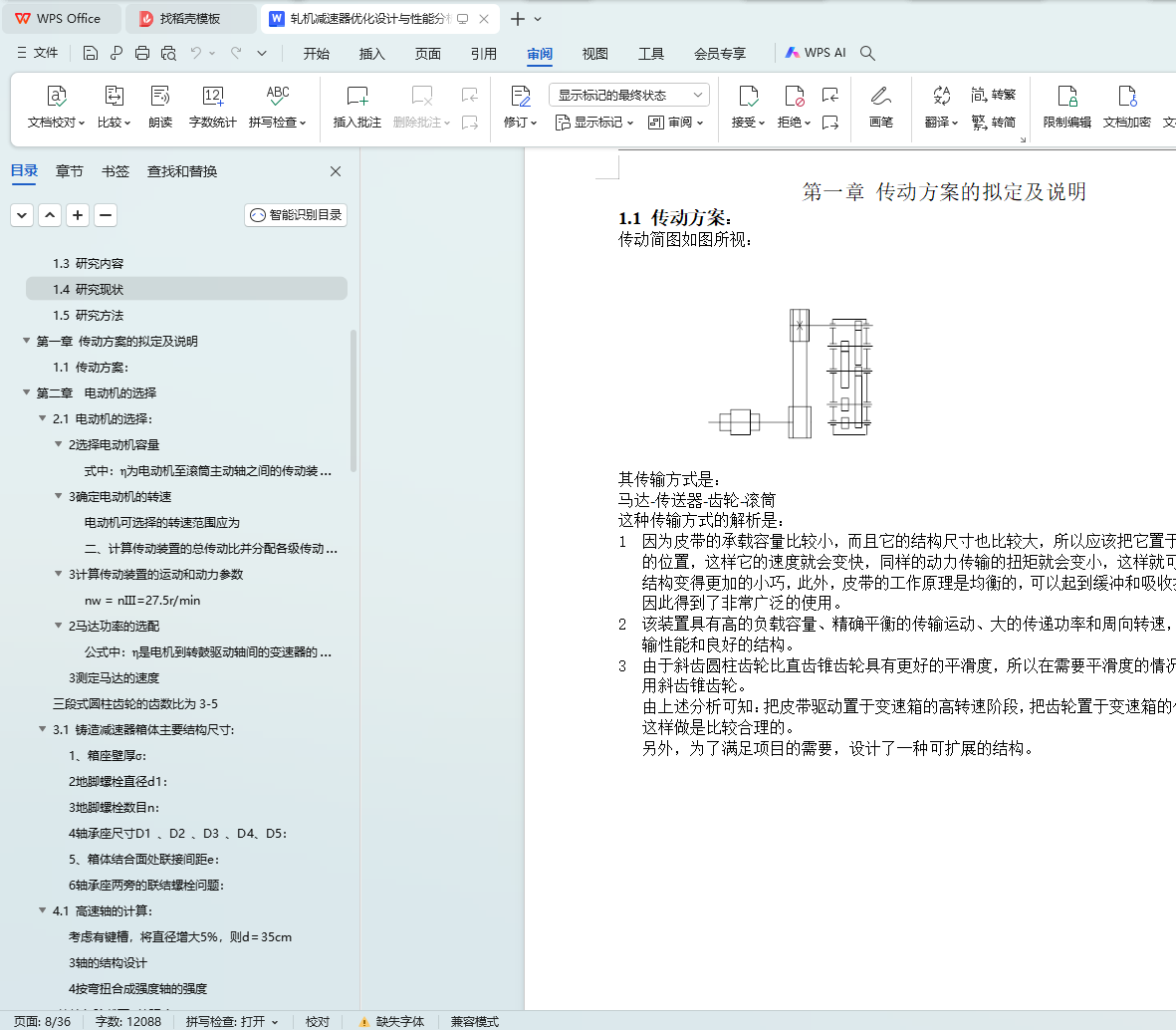1176x1030 pixels.
Task: Click outline promote level plus button
Action: tap(78, 215)
